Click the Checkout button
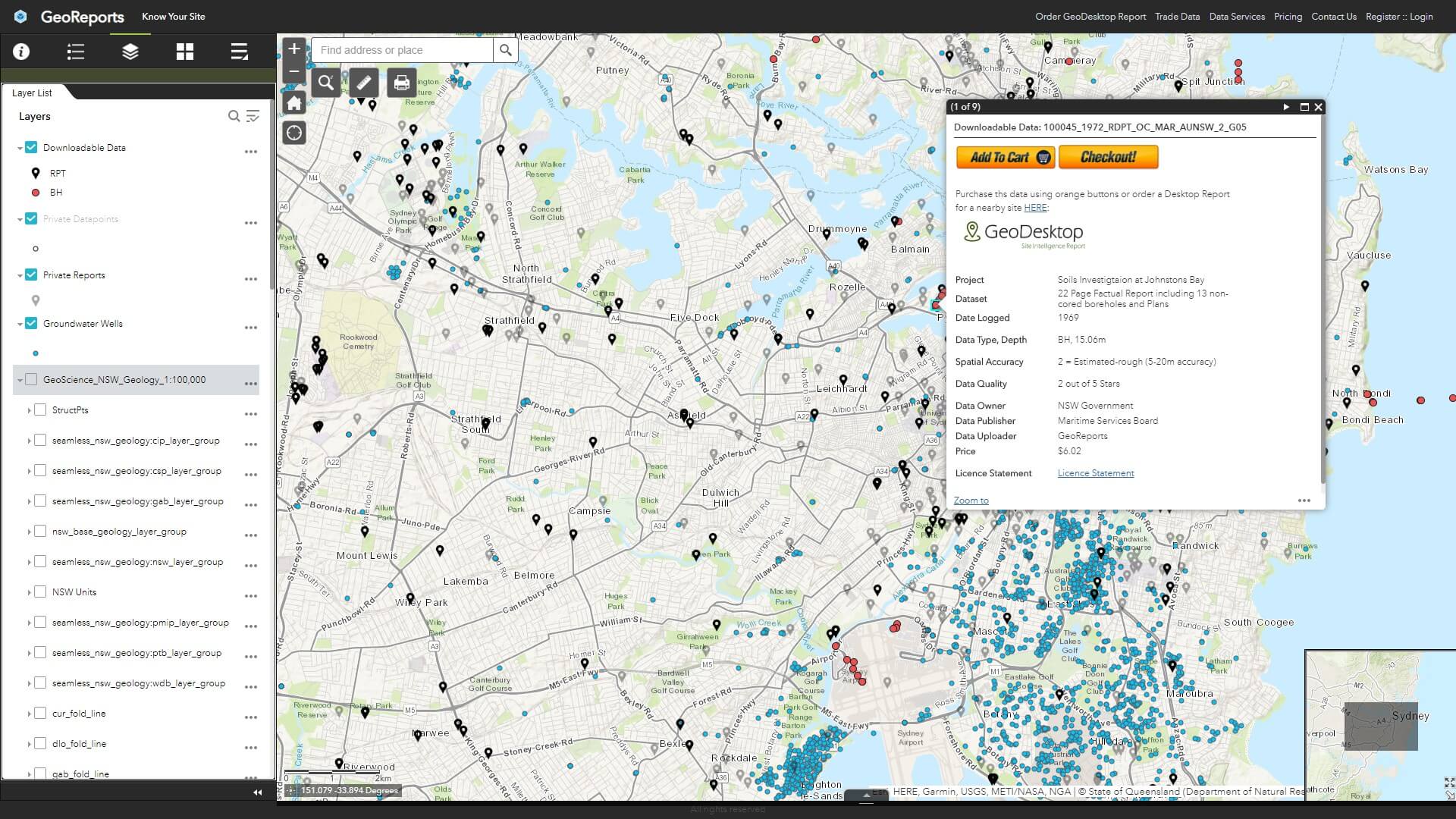 pyautogui.click(x=1108, y=157)
